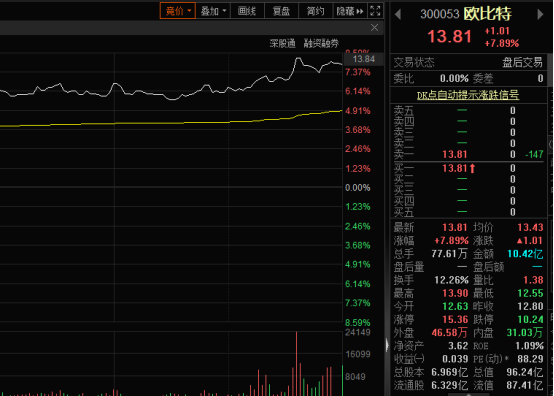Click the 13.84 price marker on chart
The image size is (554, 396).
click(364, 59)
